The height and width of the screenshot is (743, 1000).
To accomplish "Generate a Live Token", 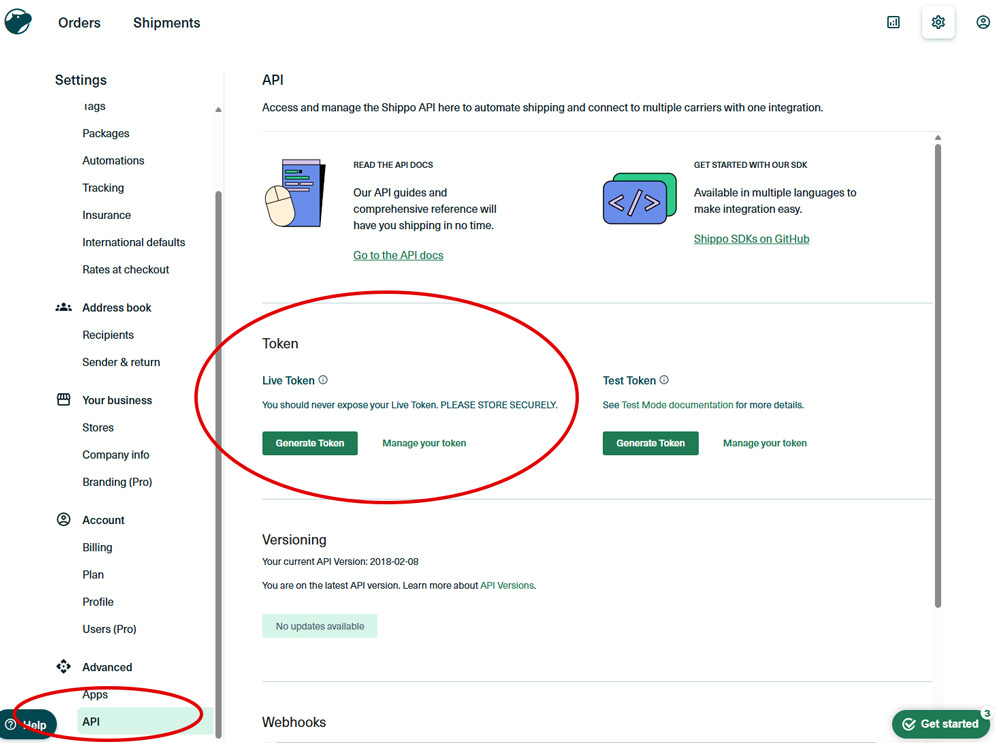I will (x=310, y=443).
